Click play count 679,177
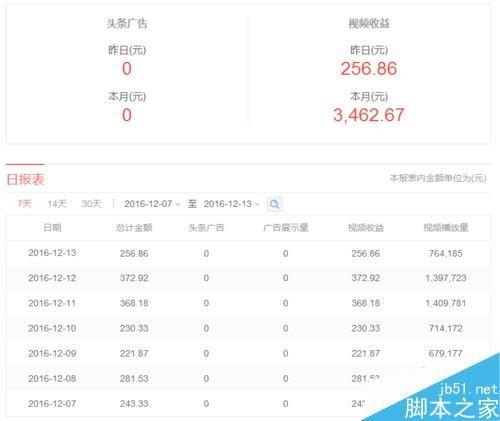 (446, 353)
